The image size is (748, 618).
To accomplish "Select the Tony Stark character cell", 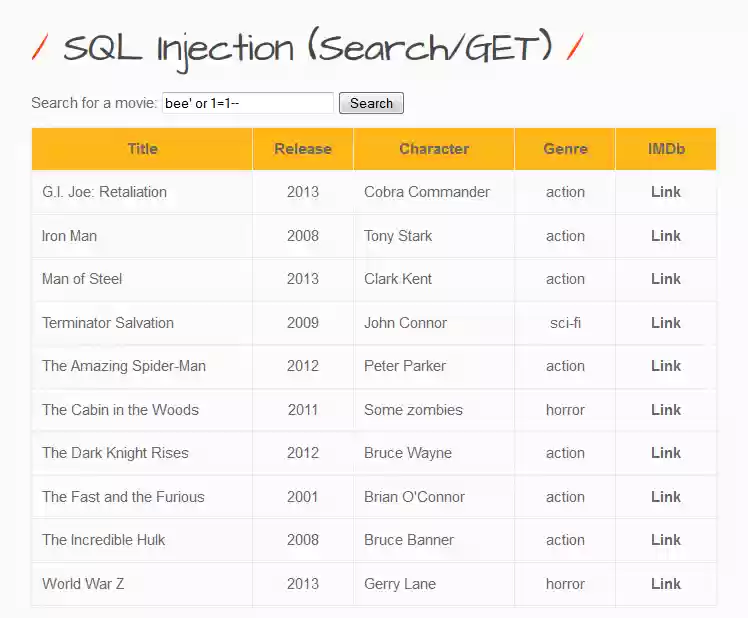I will [398, 236].
